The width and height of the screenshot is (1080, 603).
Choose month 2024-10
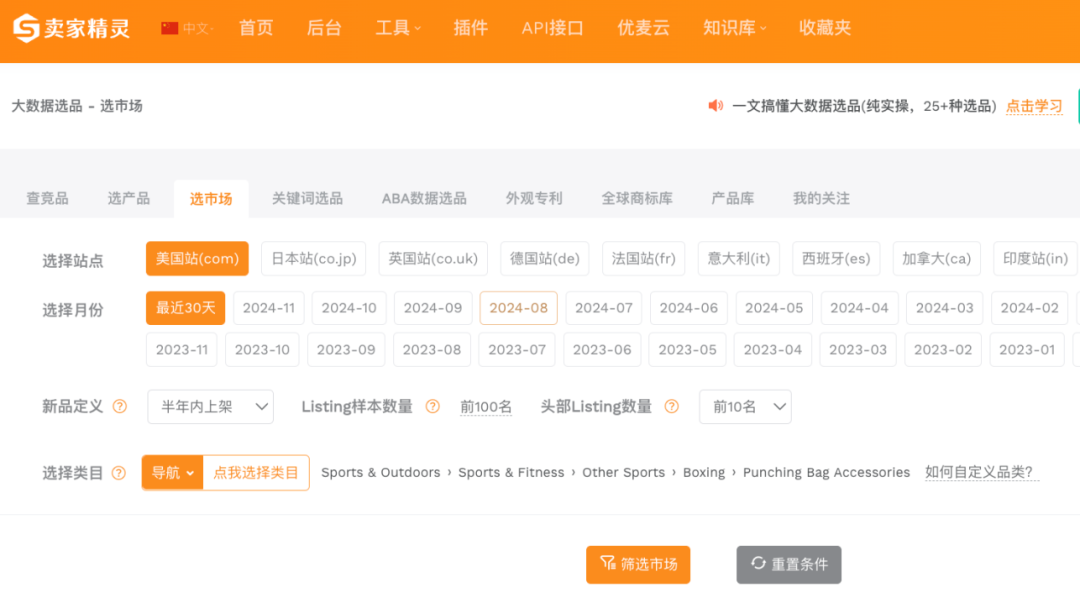349,308
